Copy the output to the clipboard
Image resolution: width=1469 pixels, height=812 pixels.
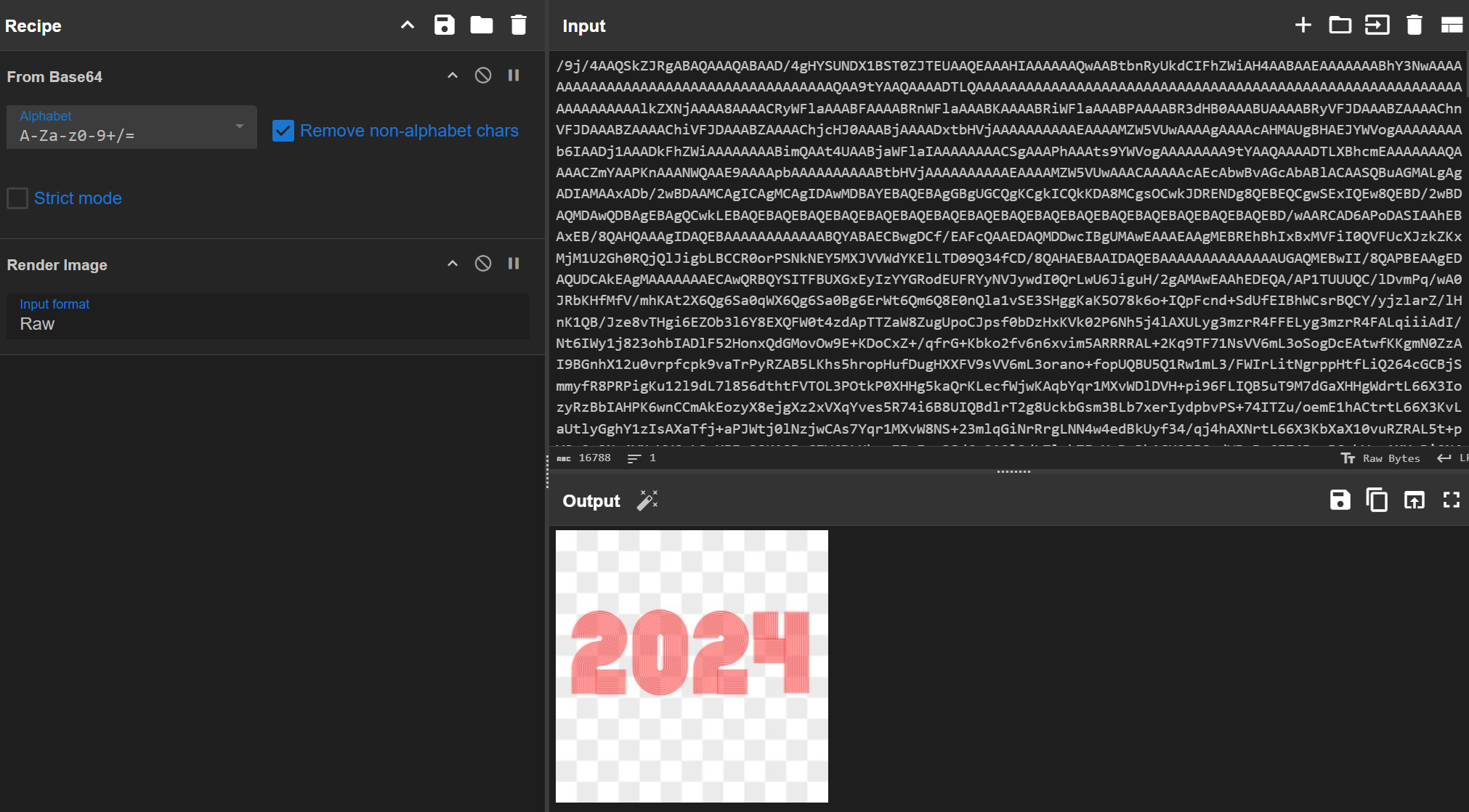point(1377,500)
